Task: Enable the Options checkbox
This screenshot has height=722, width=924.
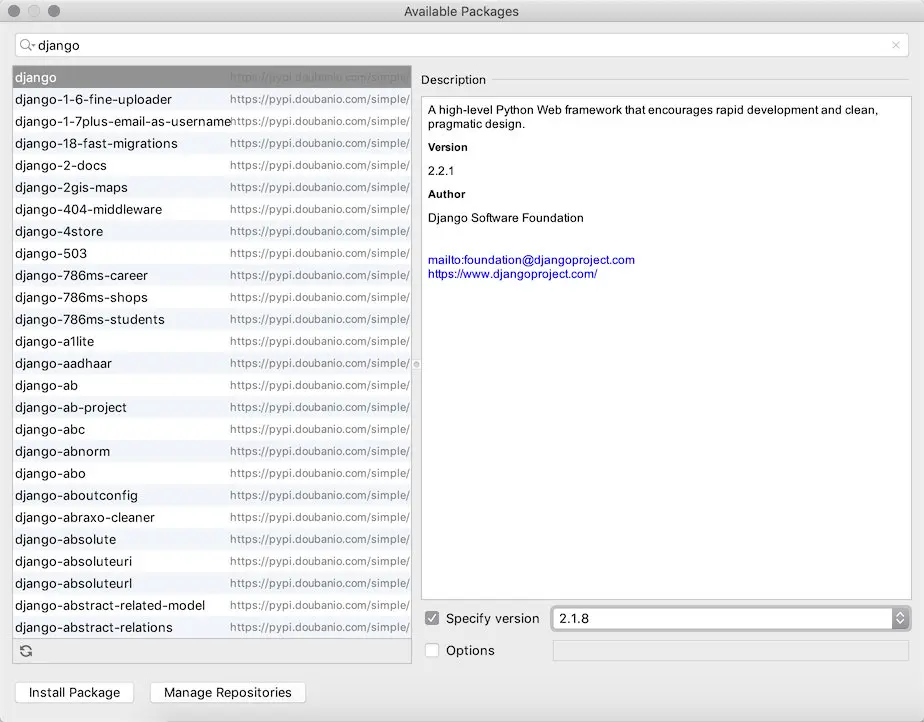Action: [432, 650]
